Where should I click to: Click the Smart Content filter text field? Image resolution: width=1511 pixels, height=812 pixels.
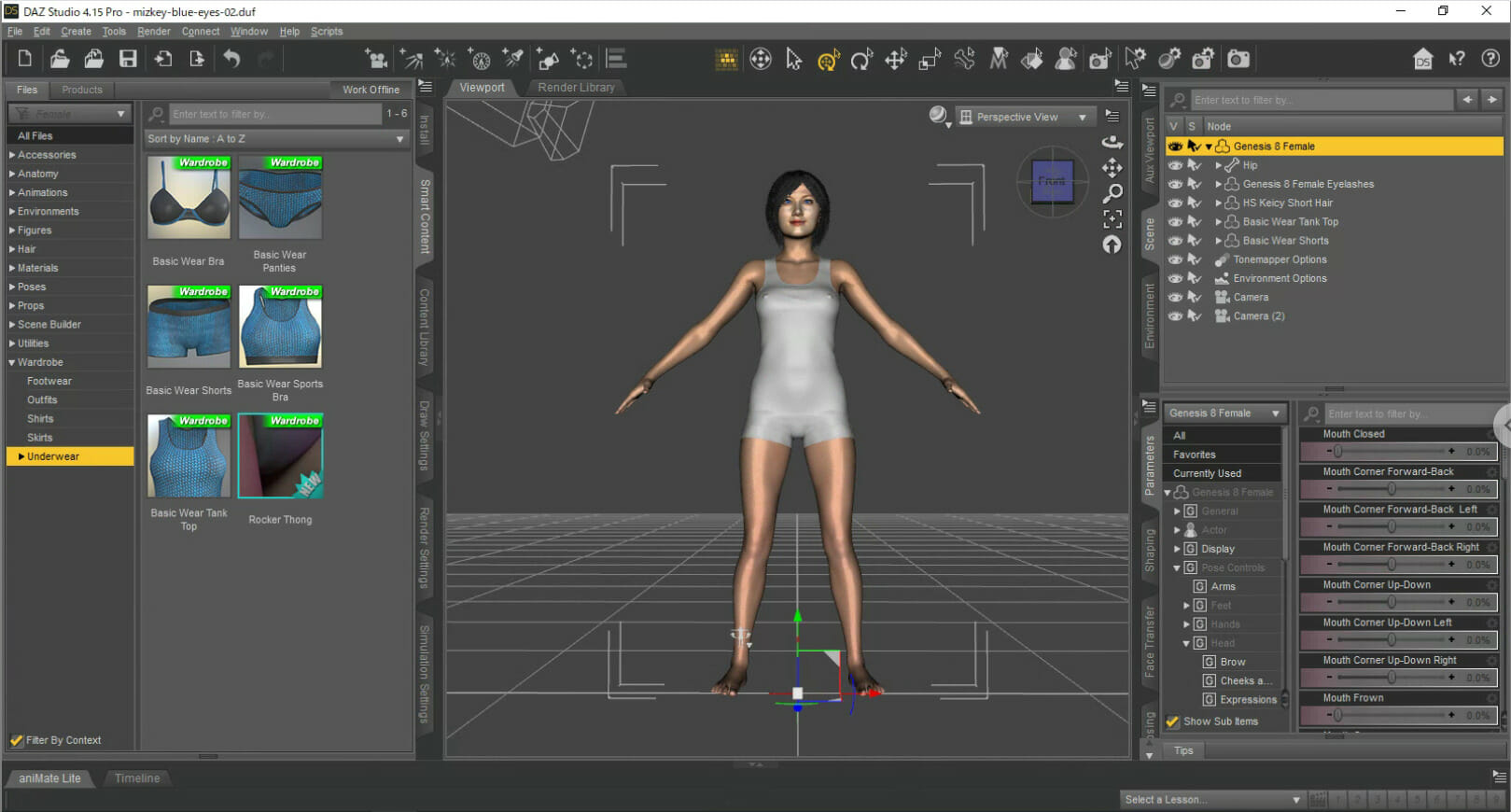click(274, 114)
